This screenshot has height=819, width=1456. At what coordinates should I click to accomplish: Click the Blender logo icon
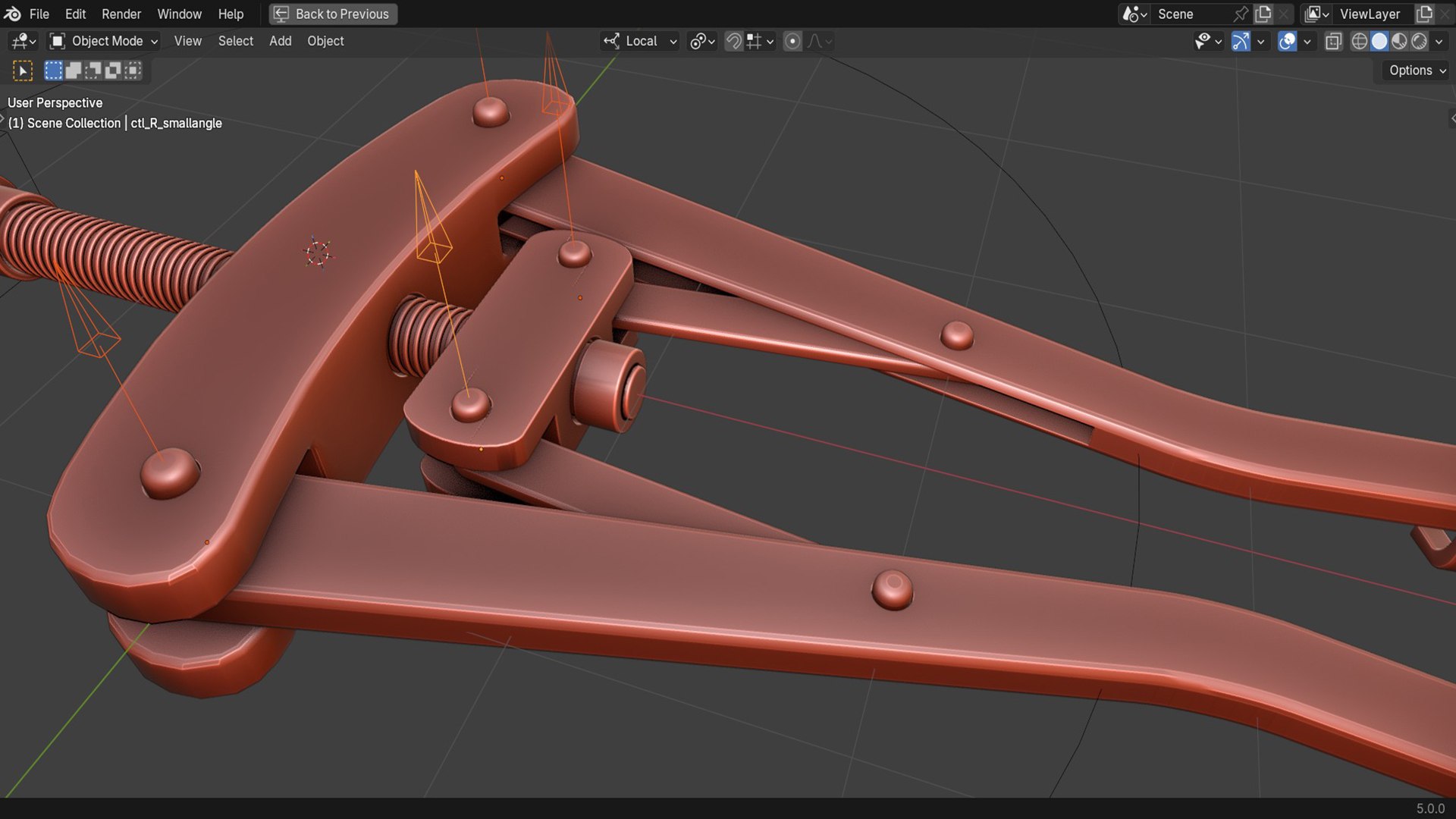(12, 14)
